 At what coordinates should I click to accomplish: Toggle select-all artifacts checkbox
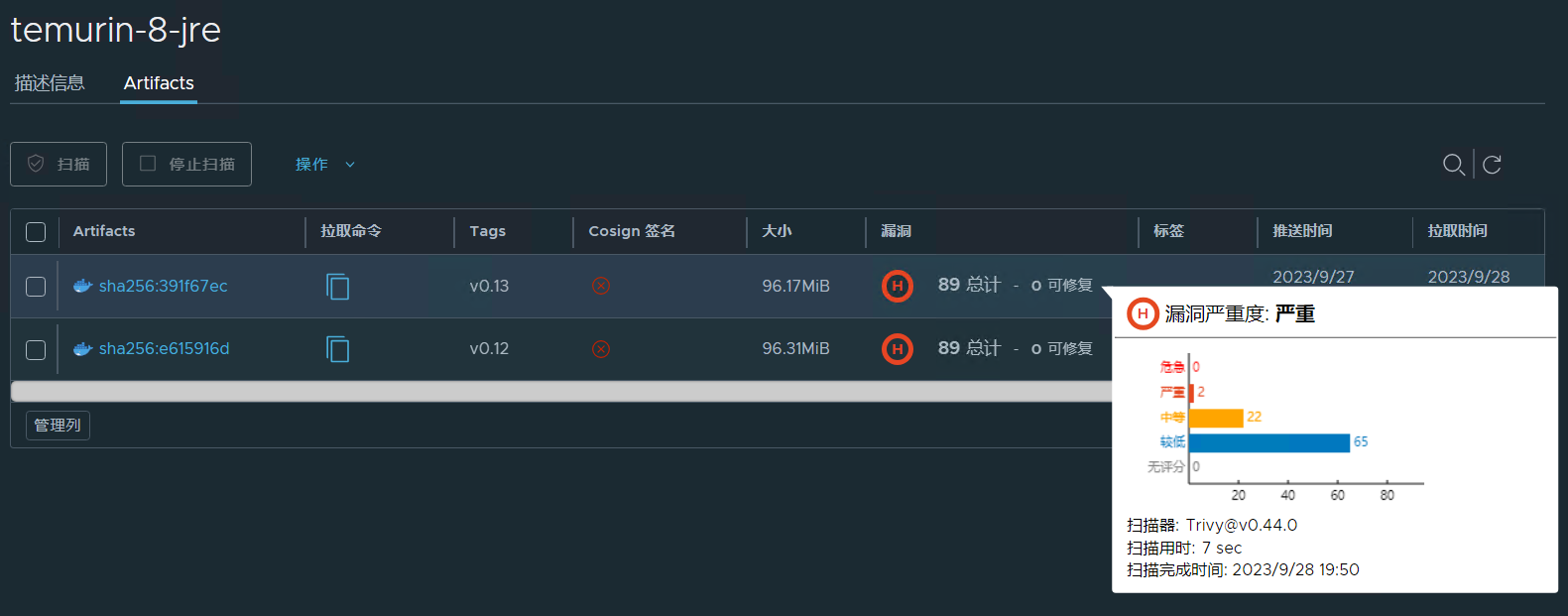[36, 232]
